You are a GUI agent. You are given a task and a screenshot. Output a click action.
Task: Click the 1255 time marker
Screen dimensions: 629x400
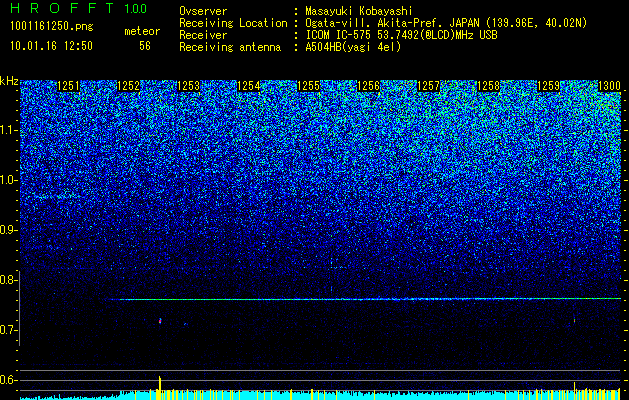(308, 86)
